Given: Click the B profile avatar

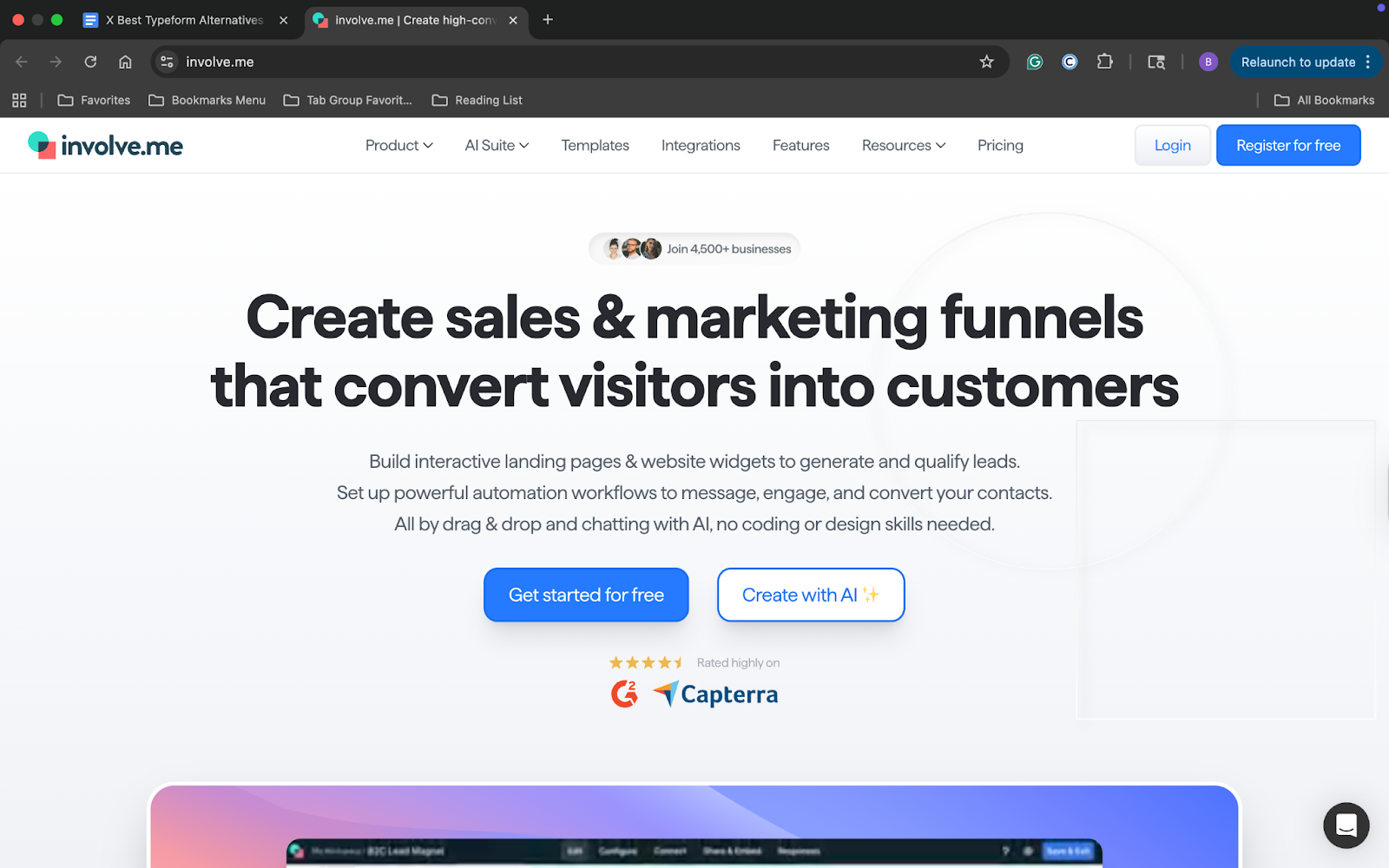Looking at the screenshot, I should (1208, 62).
